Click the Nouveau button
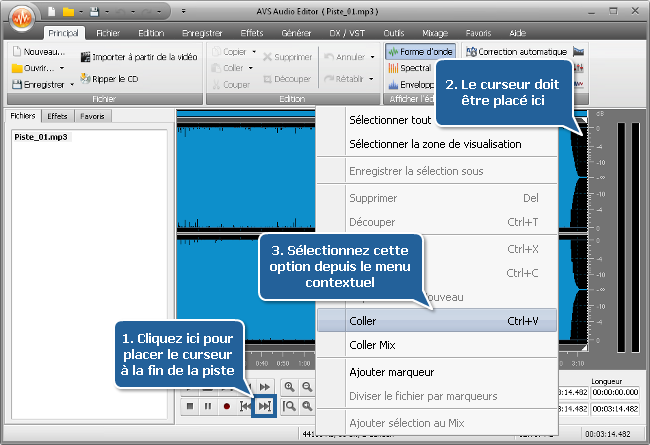The height and width of the screenshot is (445, 650). point(38,51)
